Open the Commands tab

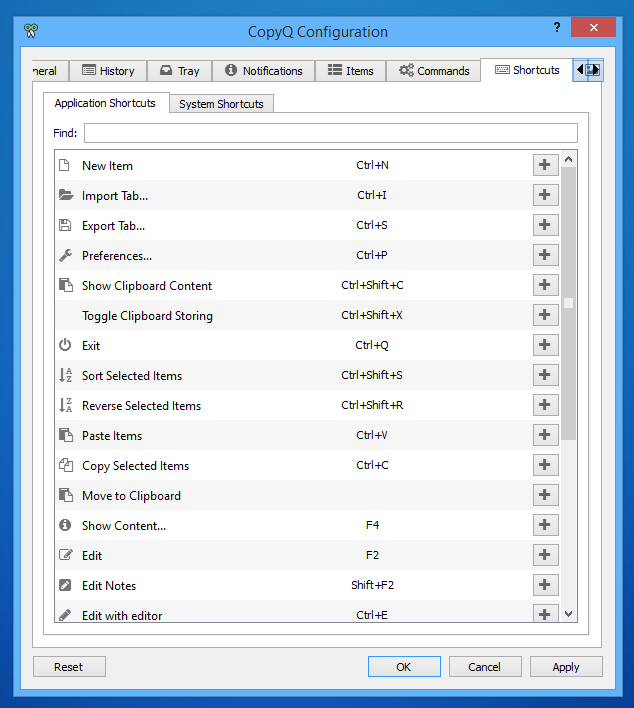(433, 71)
